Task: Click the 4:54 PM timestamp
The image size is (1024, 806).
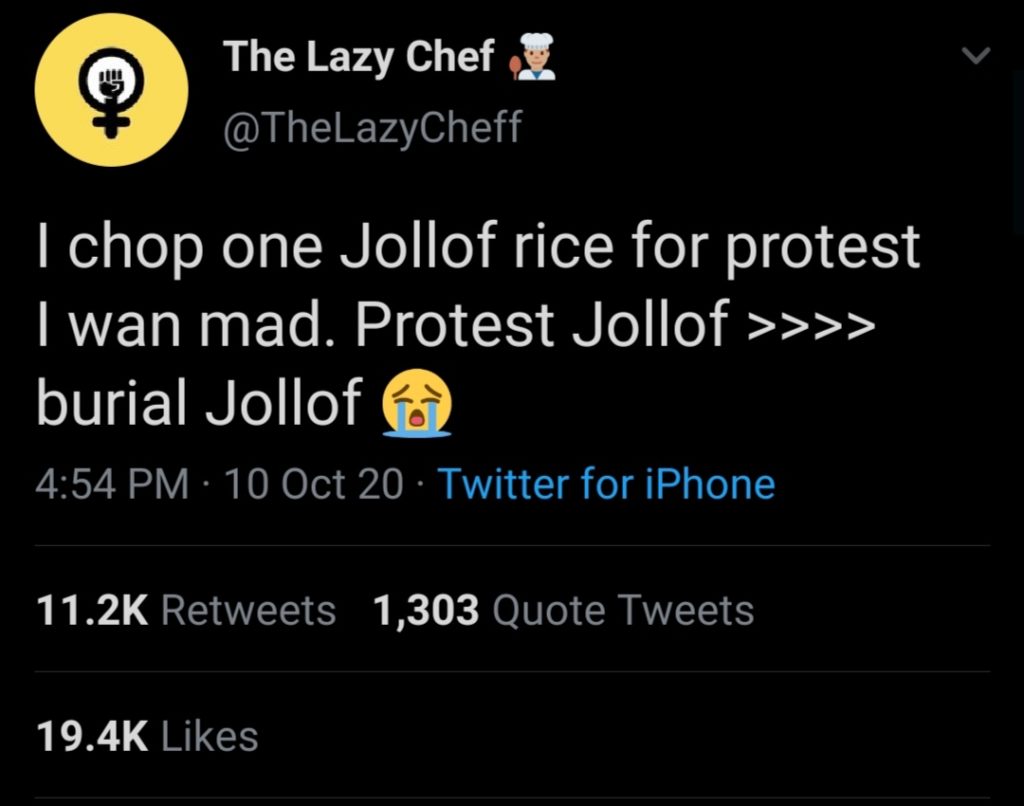Action: (112, 484)
